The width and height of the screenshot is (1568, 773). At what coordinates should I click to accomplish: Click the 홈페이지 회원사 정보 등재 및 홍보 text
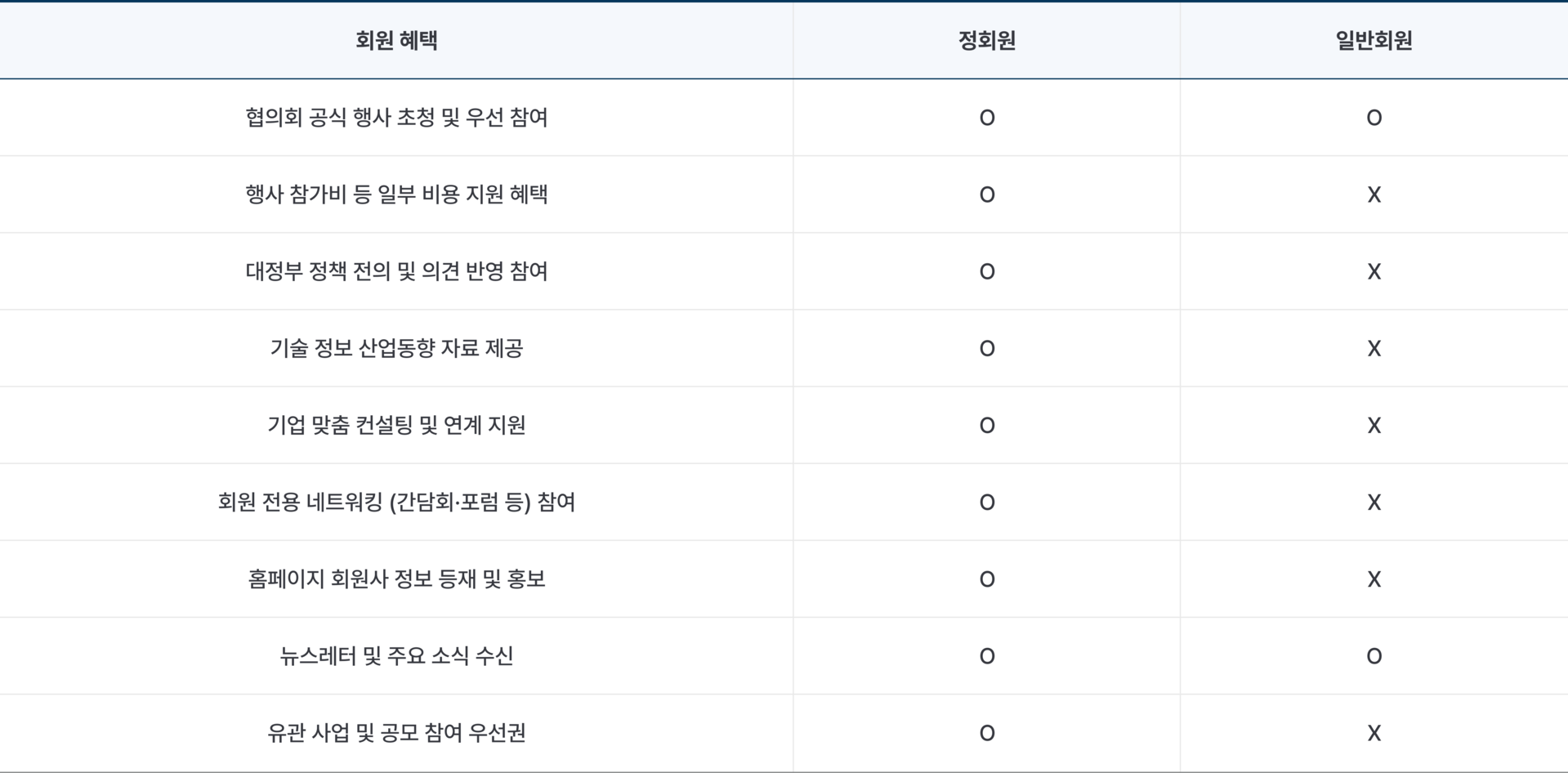(x=396, y=579)
